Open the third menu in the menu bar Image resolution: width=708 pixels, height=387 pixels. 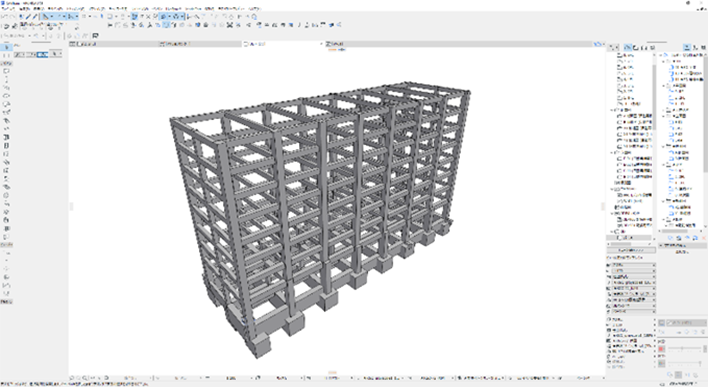coord(40,9)
